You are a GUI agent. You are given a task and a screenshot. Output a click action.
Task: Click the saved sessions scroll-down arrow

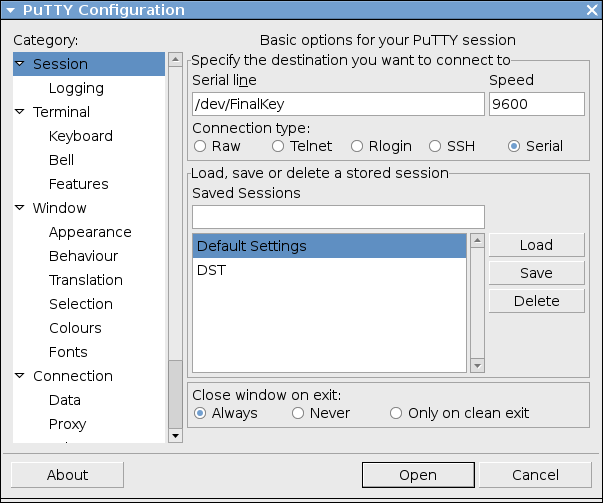point(477,365)
